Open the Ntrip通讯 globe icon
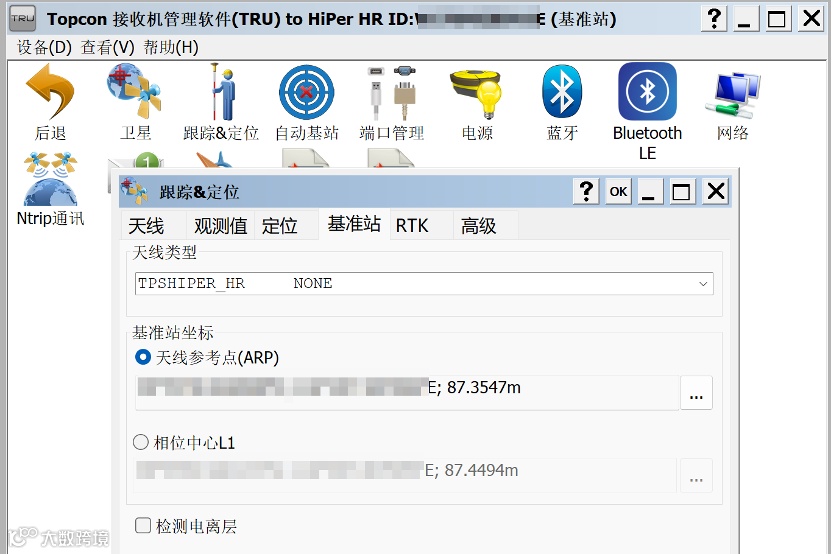Screen dimensions: 832x554 click(x=50, y=179)
